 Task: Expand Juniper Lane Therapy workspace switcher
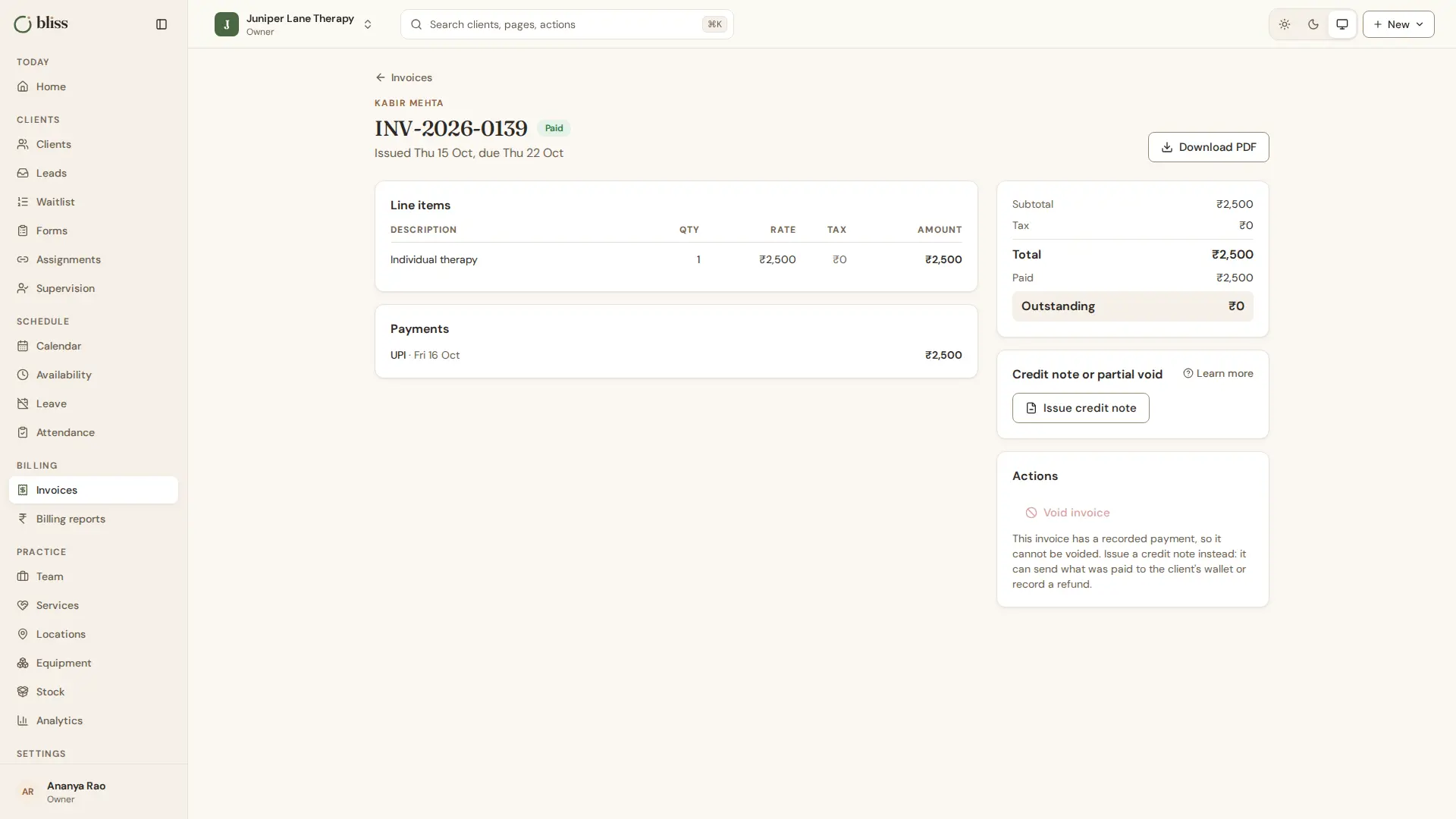coord(294,24)
